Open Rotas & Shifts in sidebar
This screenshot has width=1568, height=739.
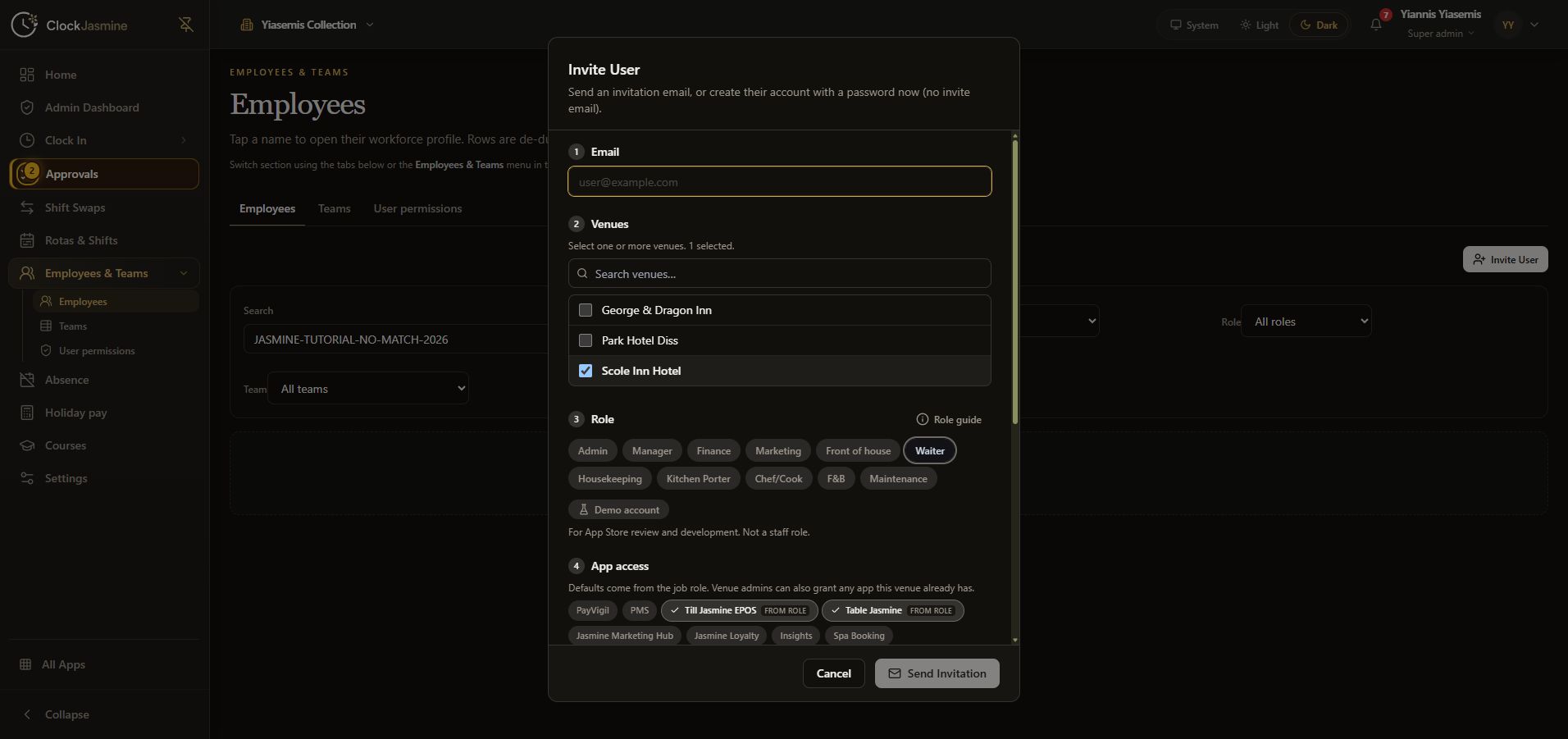coord(104,240)
